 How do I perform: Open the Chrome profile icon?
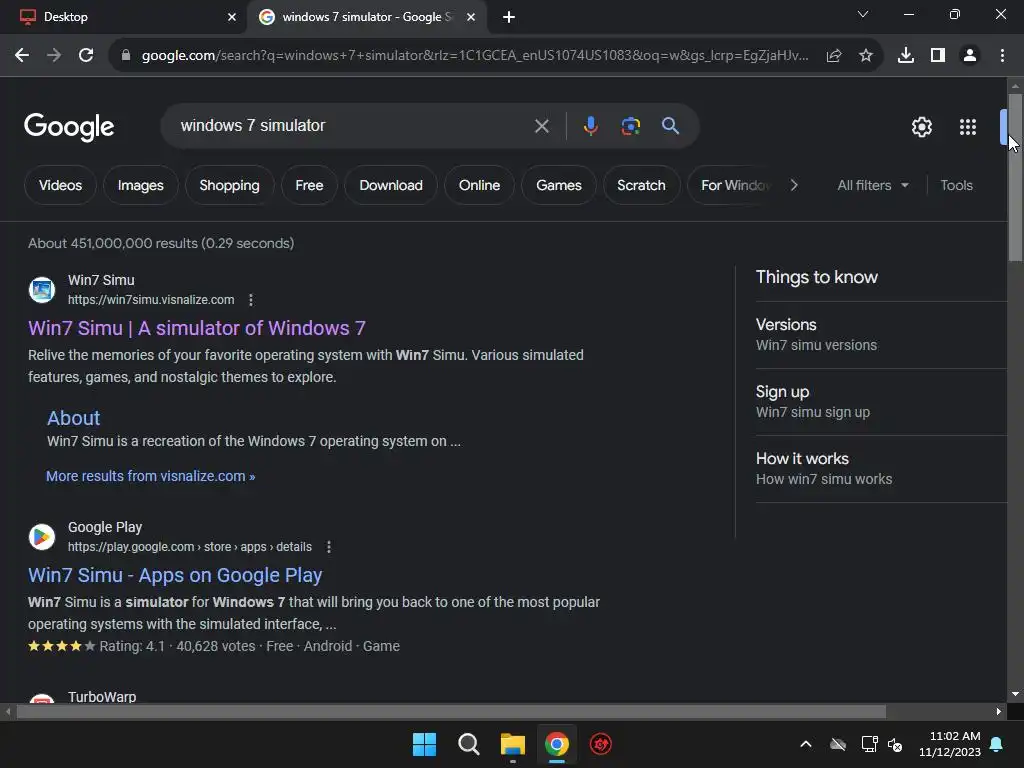(970, 56)
